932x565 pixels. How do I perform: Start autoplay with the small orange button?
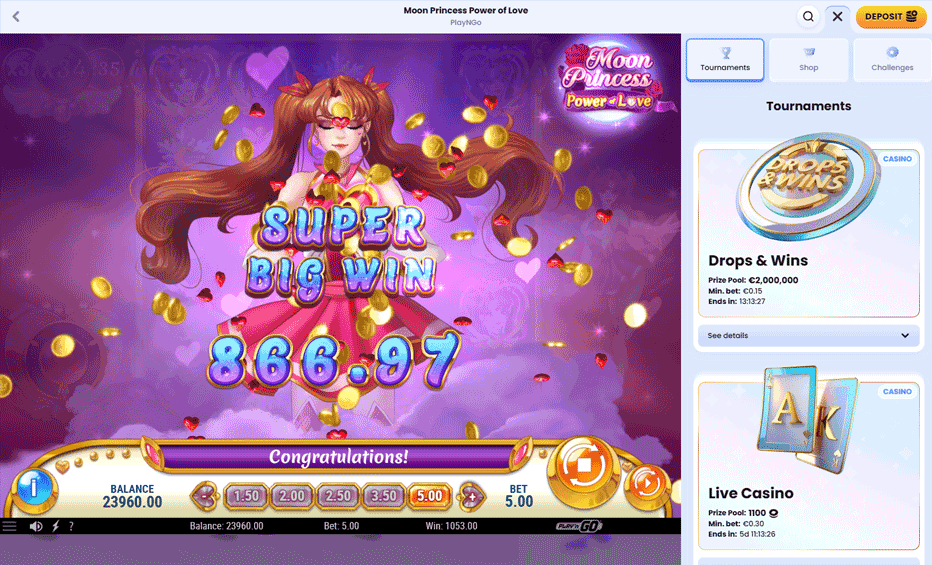click(646, 484)
